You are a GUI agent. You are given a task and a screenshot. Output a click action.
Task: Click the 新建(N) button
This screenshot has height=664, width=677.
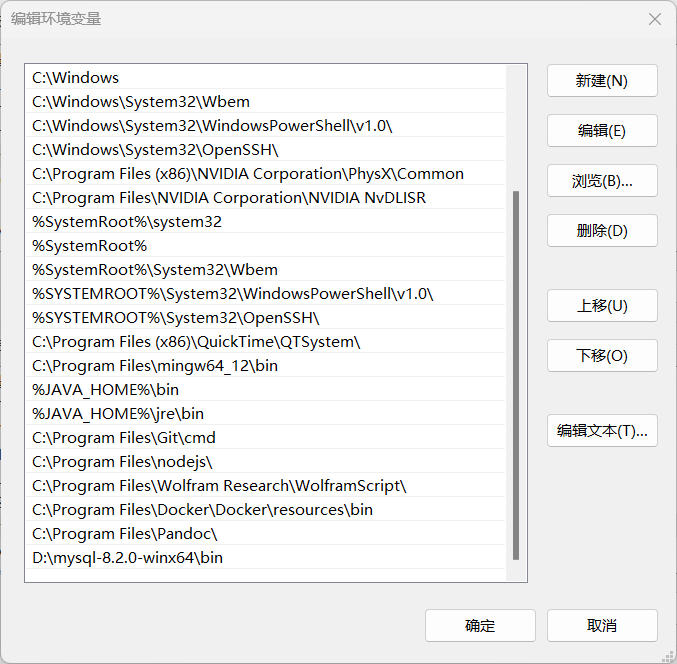tap(602, 81)
